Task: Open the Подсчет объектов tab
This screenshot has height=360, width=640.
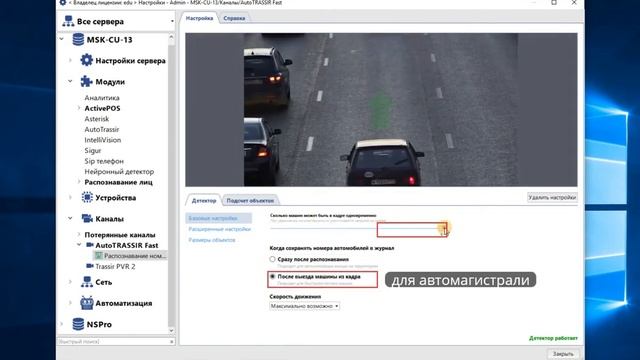Action: tap(250, 200)
